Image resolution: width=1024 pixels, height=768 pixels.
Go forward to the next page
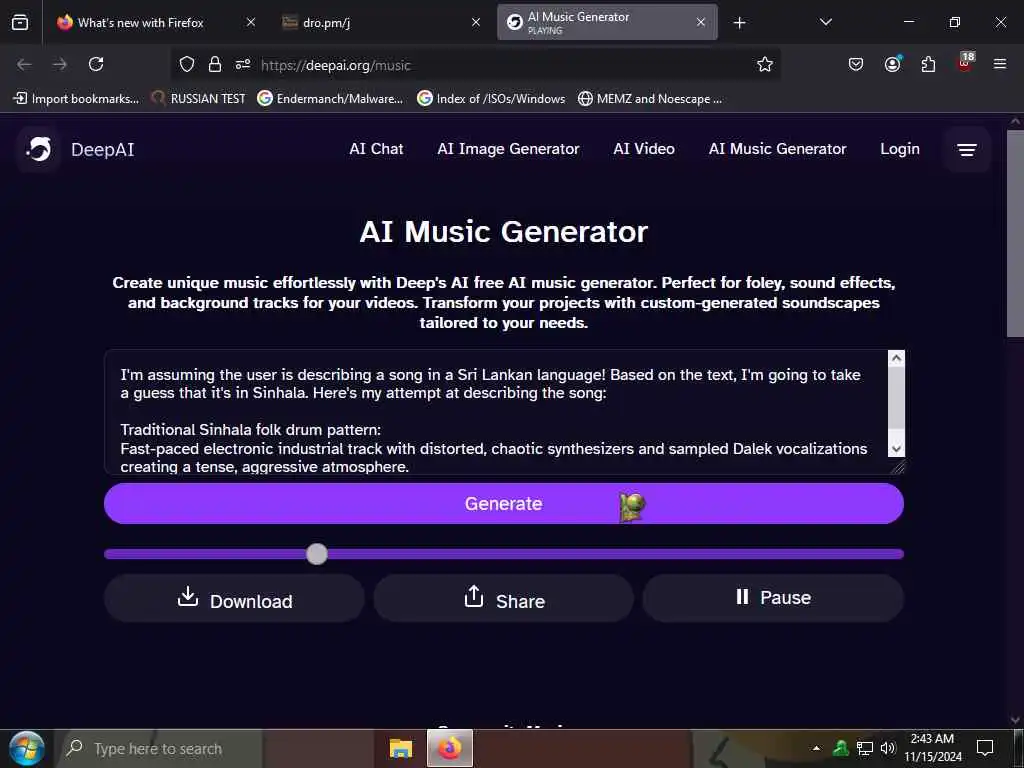(59, 64)
